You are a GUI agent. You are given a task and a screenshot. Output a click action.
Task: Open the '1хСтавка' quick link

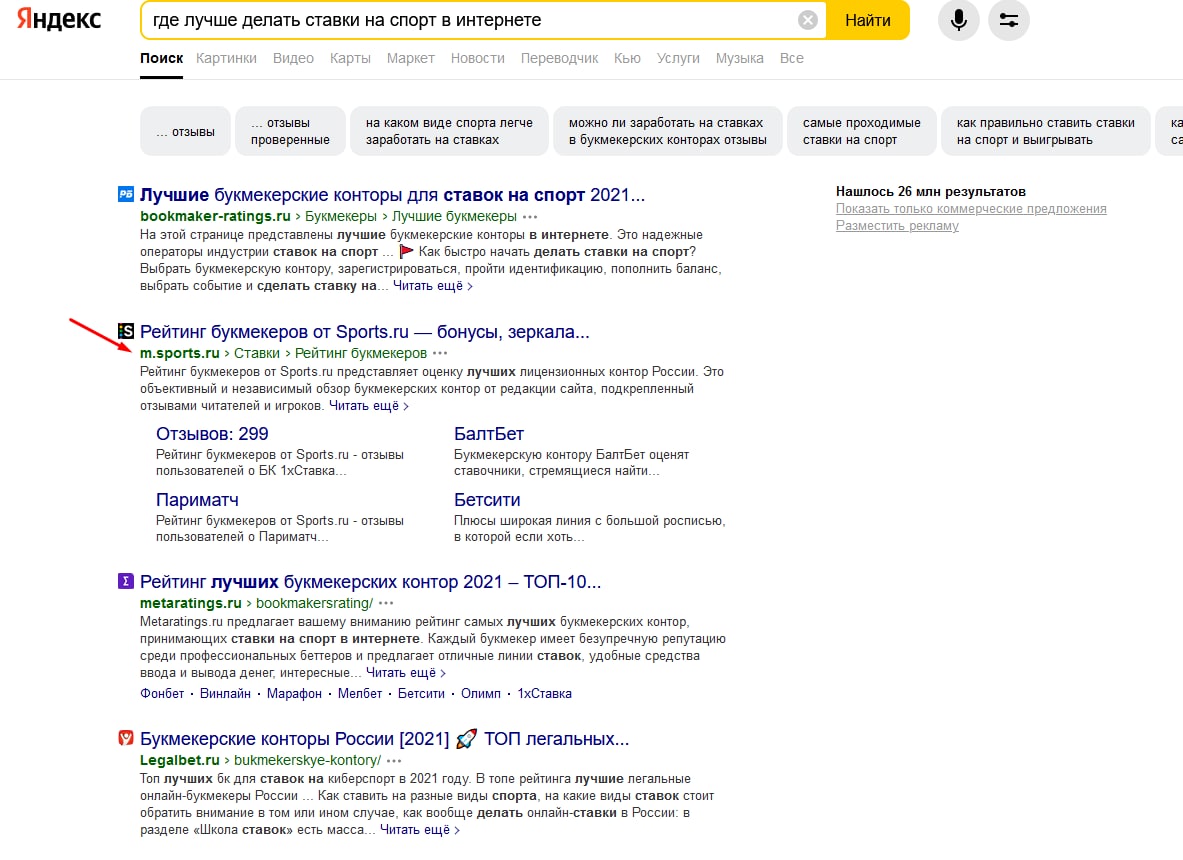click(x=544, y=694)
